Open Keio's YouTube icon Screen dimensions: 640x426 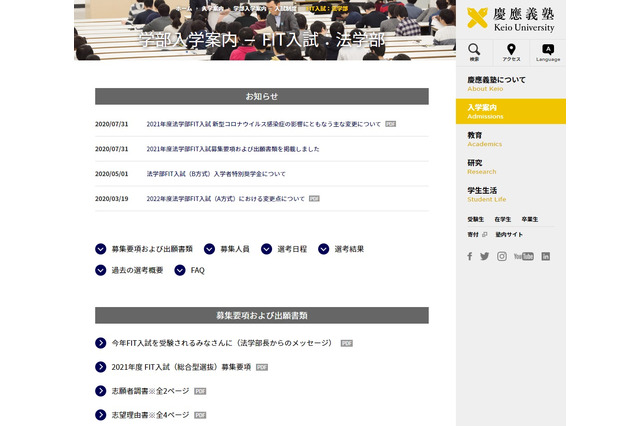[524, 256]
